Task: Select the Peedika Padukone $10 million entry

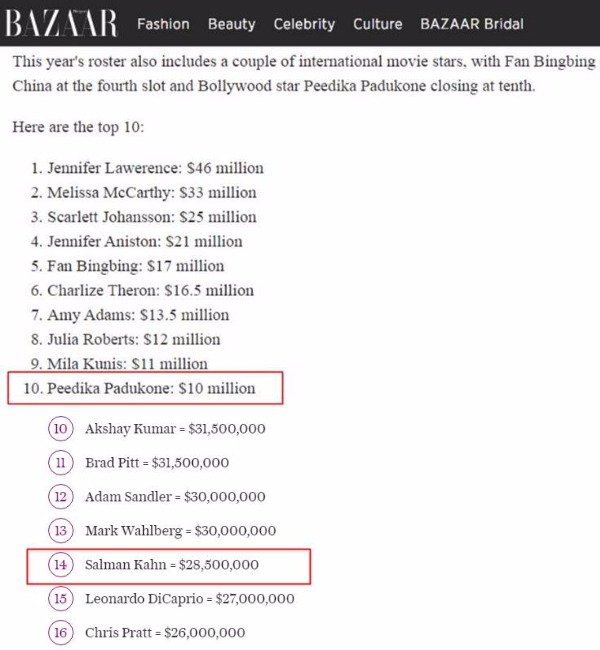Action: pos(151,388)
